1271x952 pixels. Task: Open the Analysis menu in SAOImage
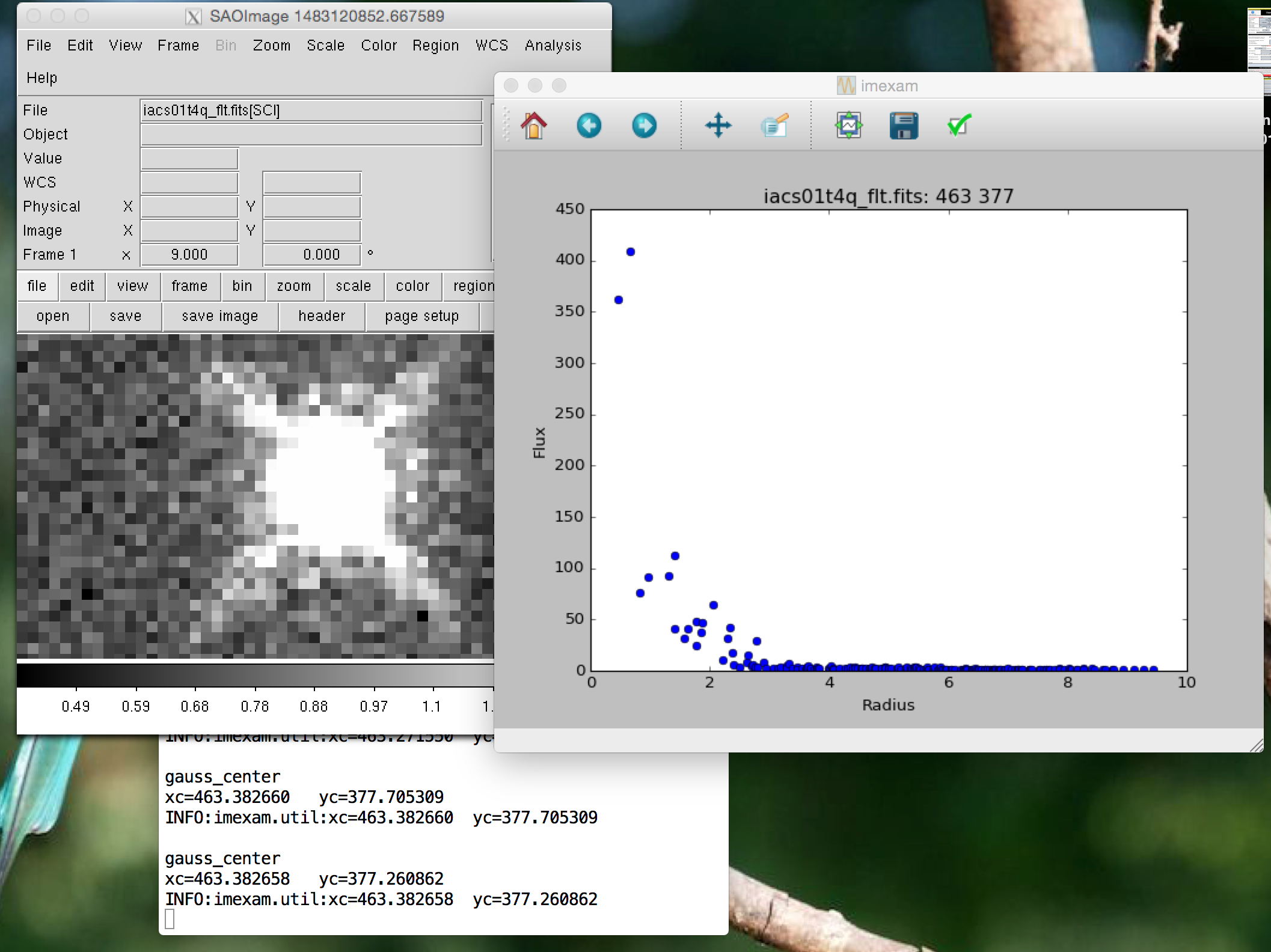click(x=553, y=46)
